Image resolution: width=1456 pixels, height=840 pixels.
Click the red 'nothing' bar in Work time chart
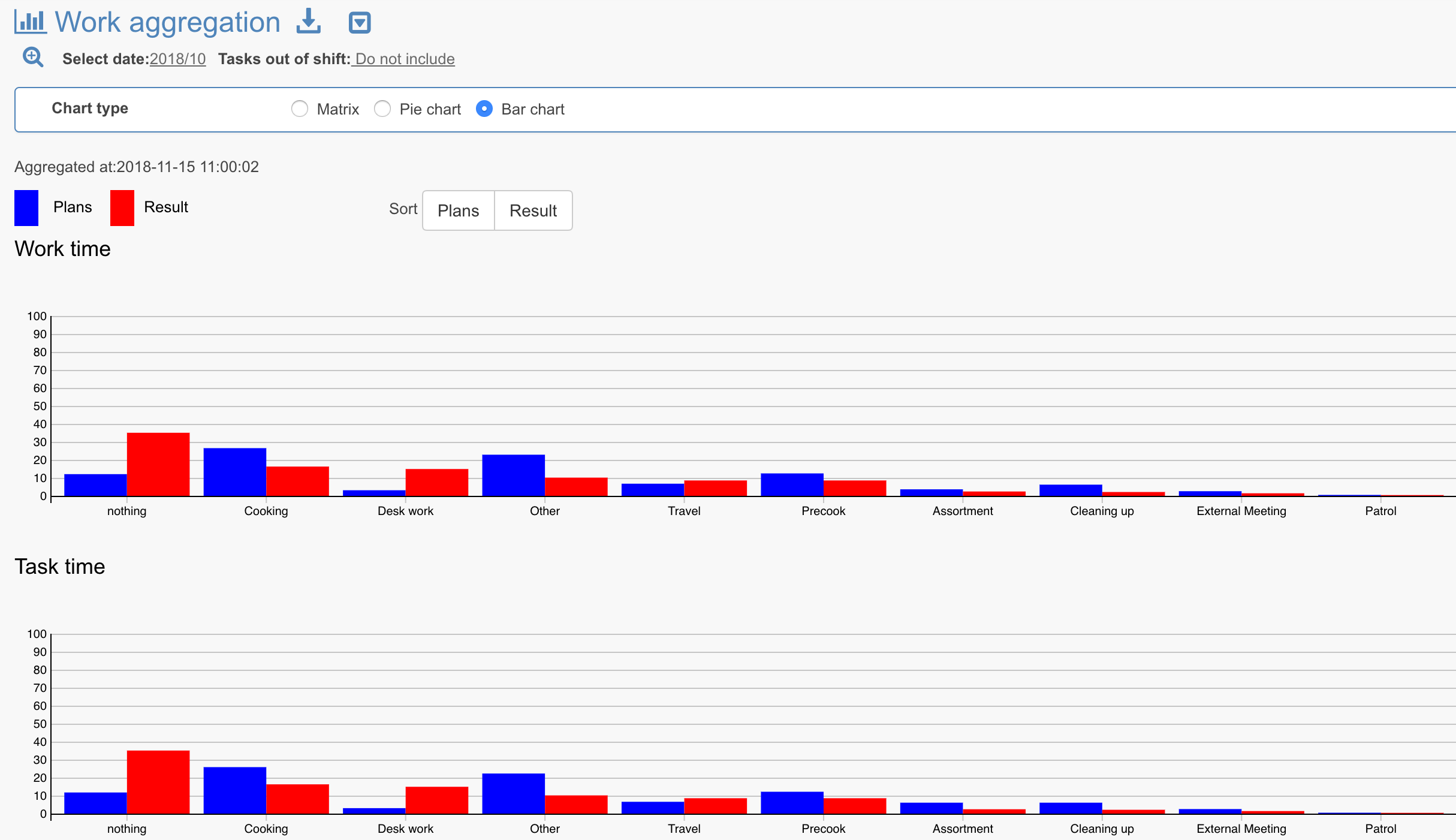[x=158, y=465]
